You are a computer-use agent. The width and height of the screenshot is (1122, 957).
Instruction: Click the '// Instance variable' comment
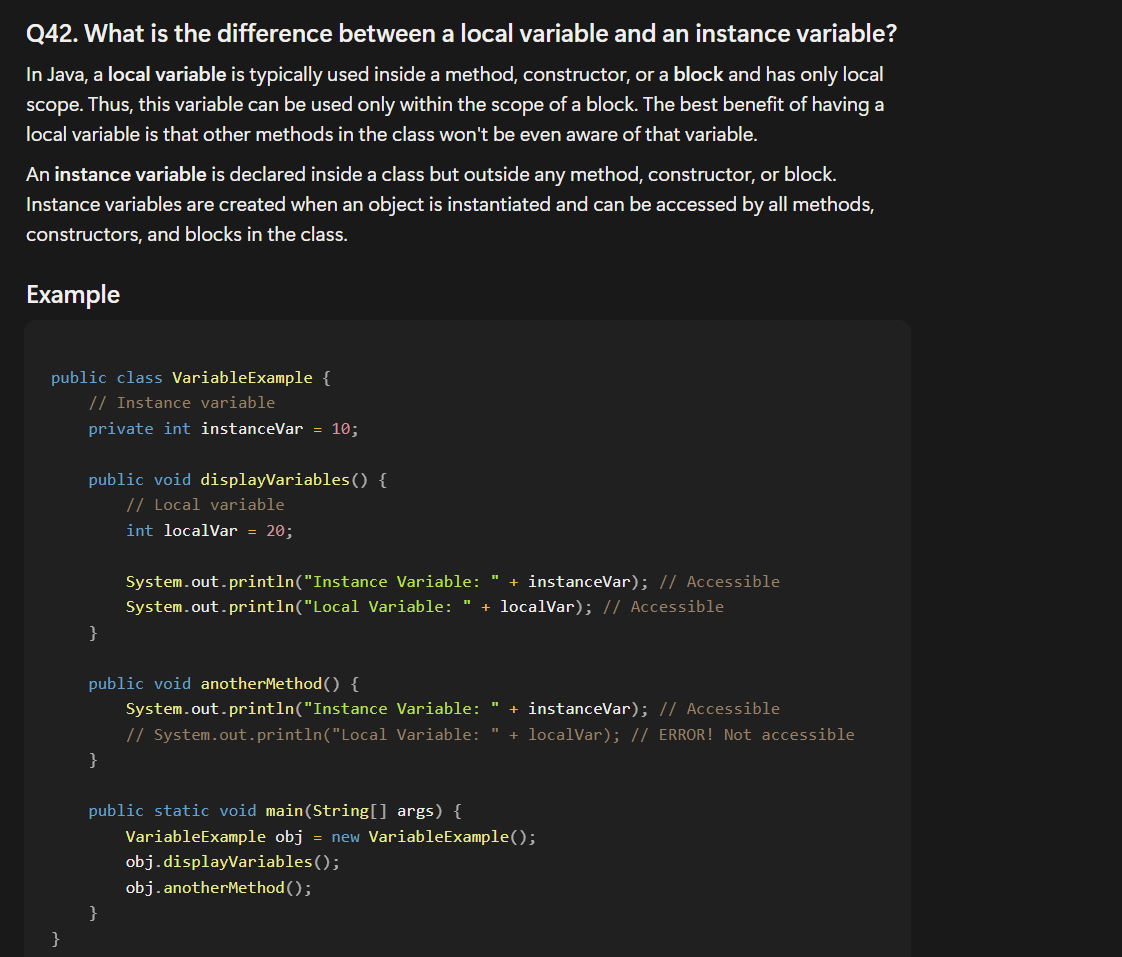(x=182, y=403)
